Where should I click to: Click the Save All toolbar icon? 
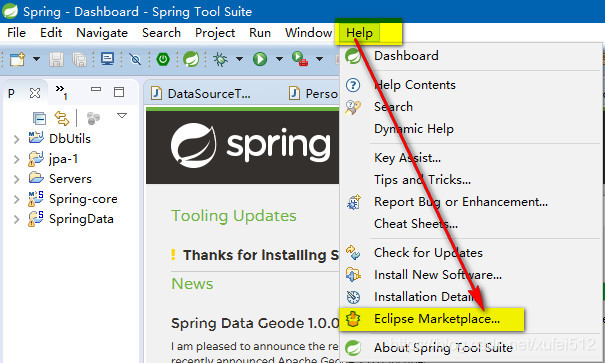click(x=79, y=59)
